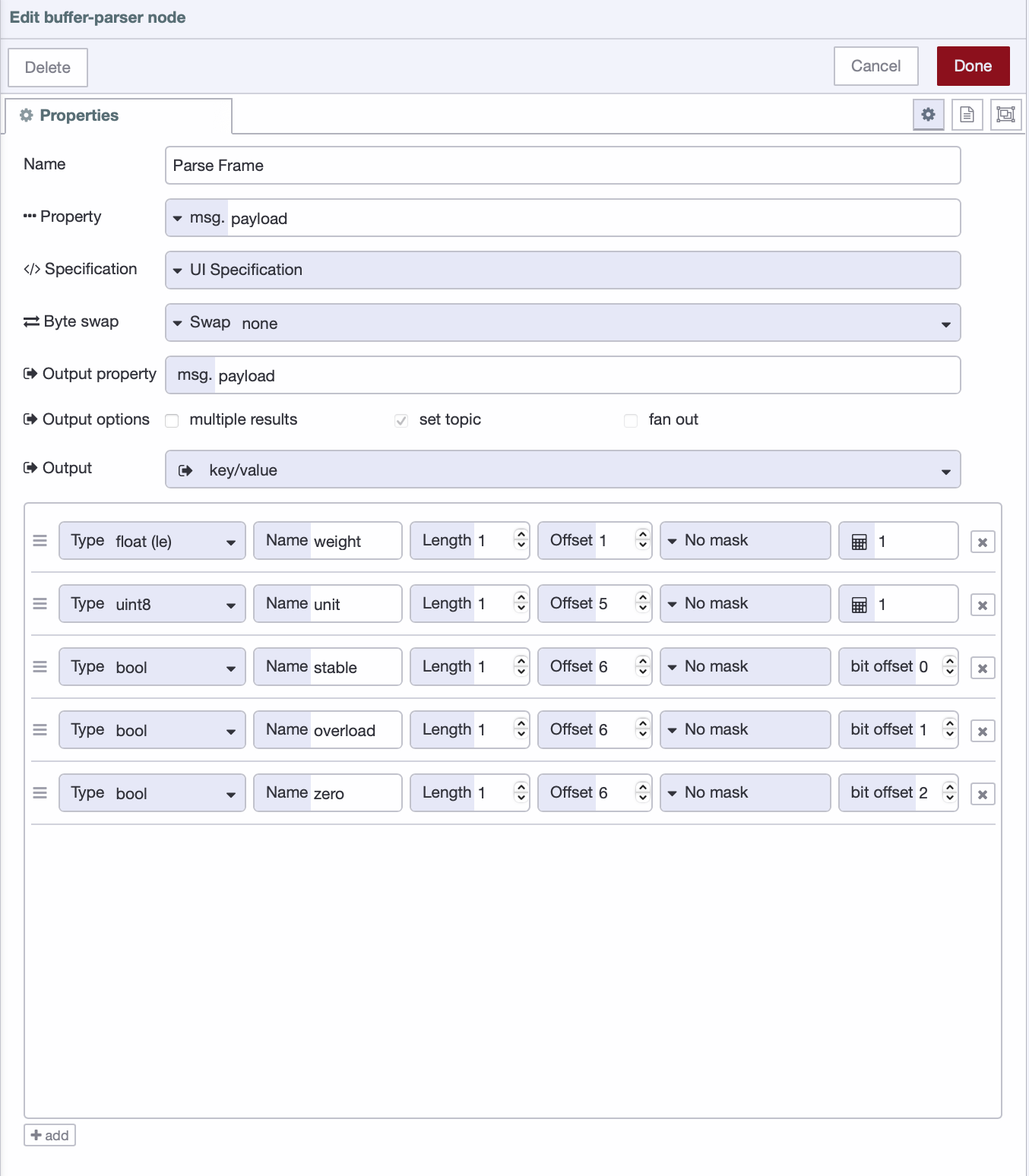Screen dimensions: 1029x1176
Task: Open the node description document icon
Action: 967,115
